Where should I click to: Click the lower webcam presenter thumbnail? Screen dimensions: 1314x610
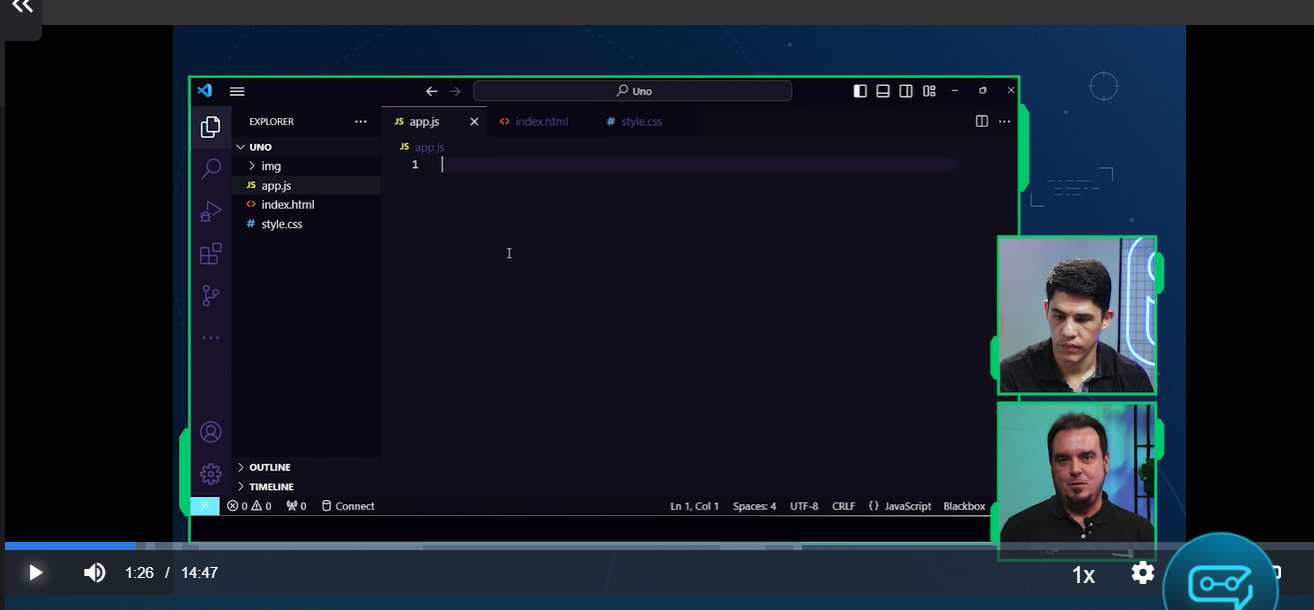click(1077, 480)
